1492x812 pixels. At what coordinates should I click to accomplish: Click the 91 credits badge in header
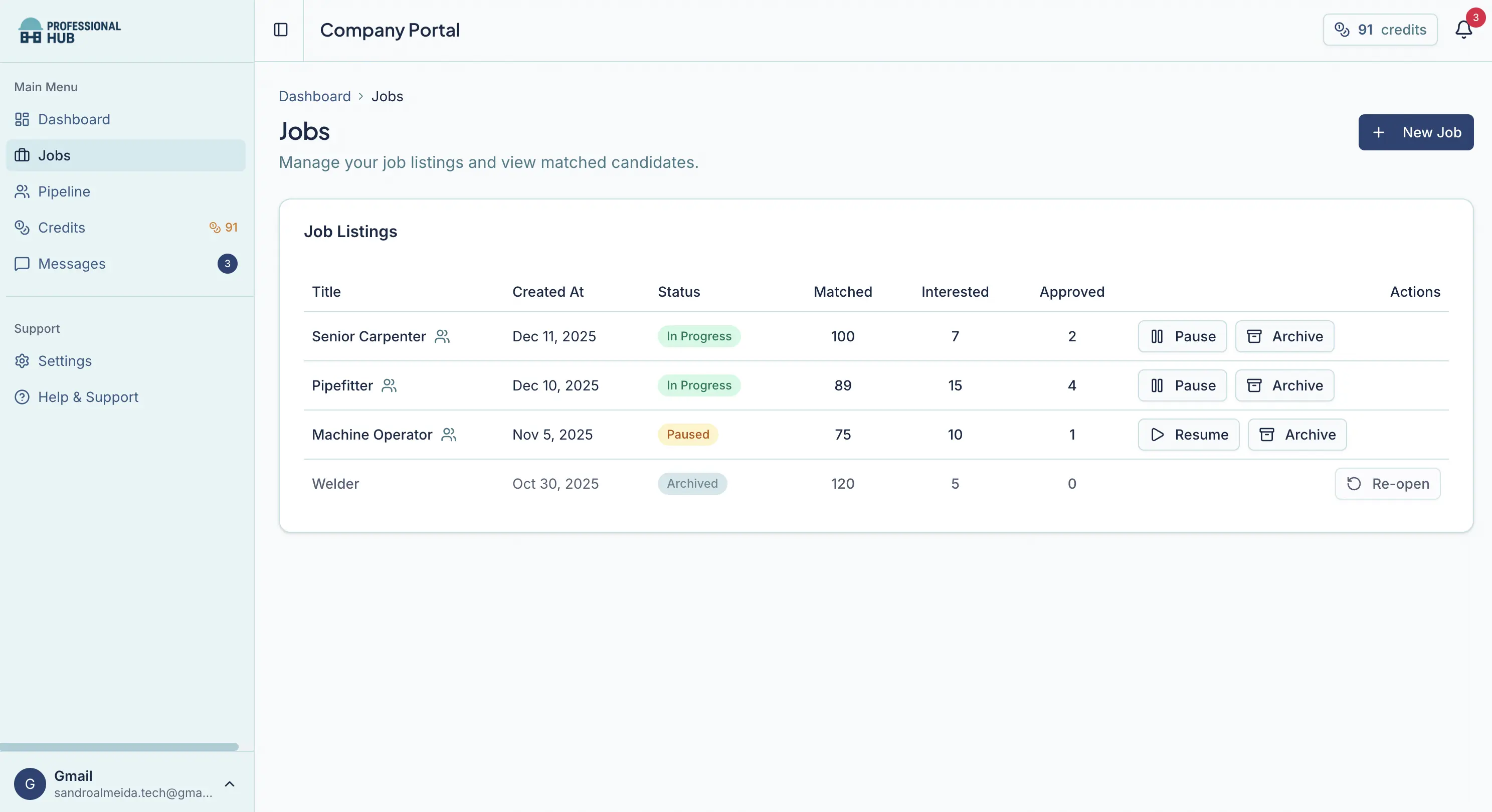point(1380,30)
